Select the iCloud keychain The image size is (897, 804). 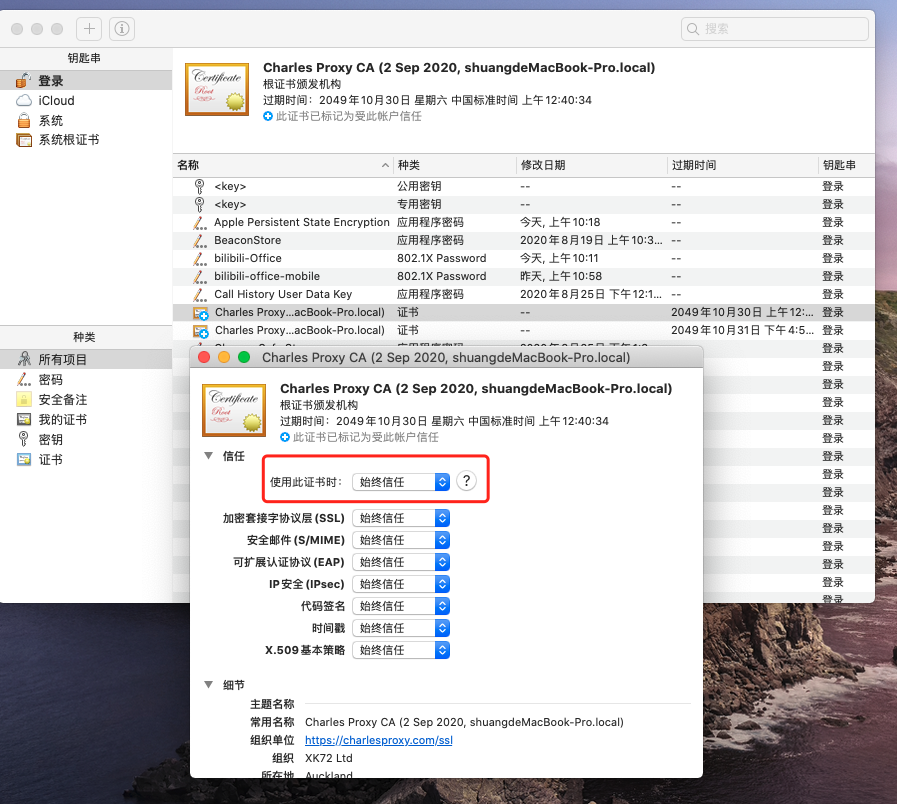56,101
